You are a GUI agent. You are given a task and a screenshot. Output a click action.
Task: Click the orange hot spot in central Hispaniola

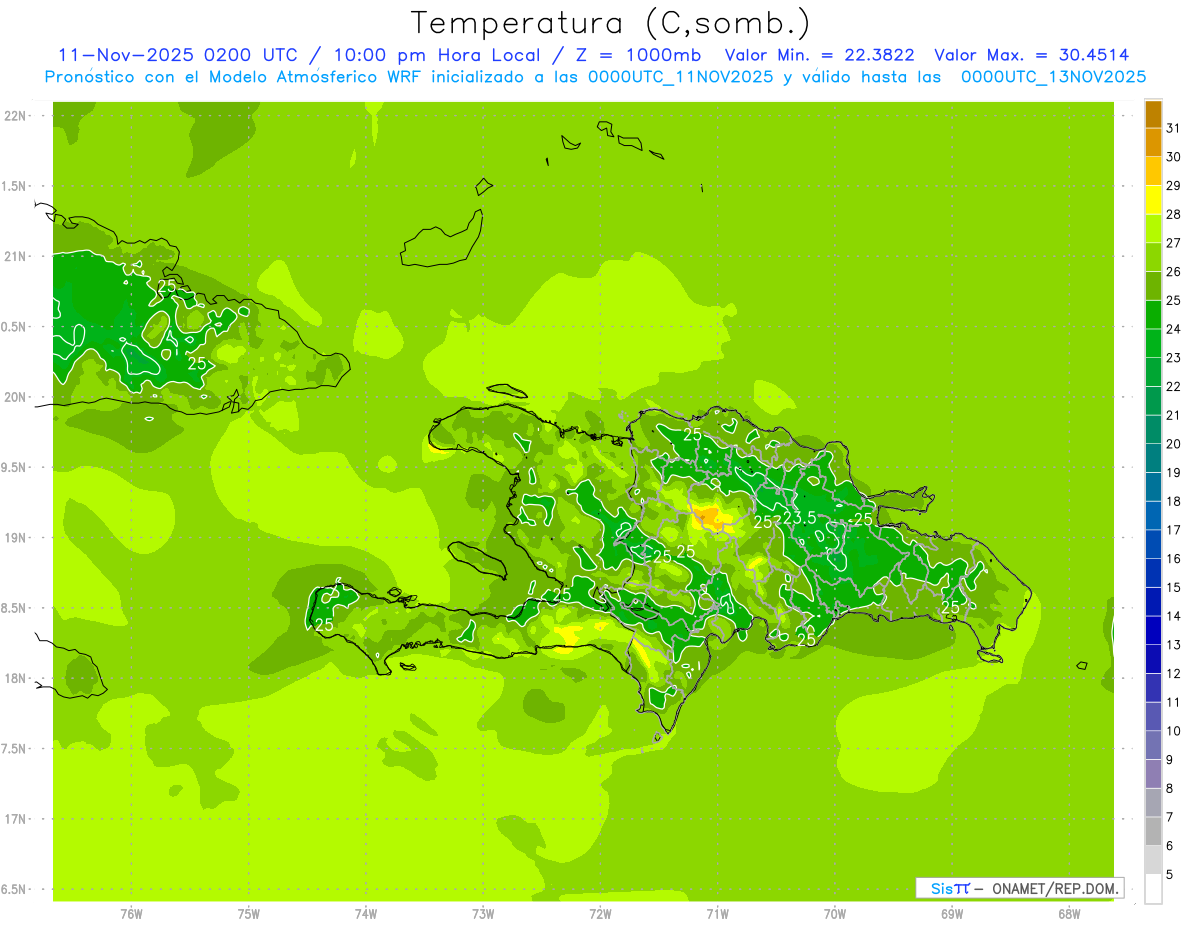710,517
